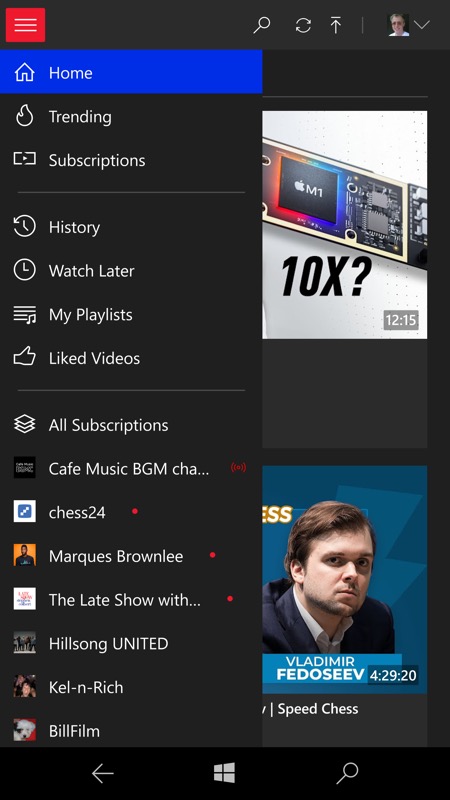Viewport: 450px width, 800px height.
Task: Open Hillsong UNITED channel
Action: click(131, 643)
